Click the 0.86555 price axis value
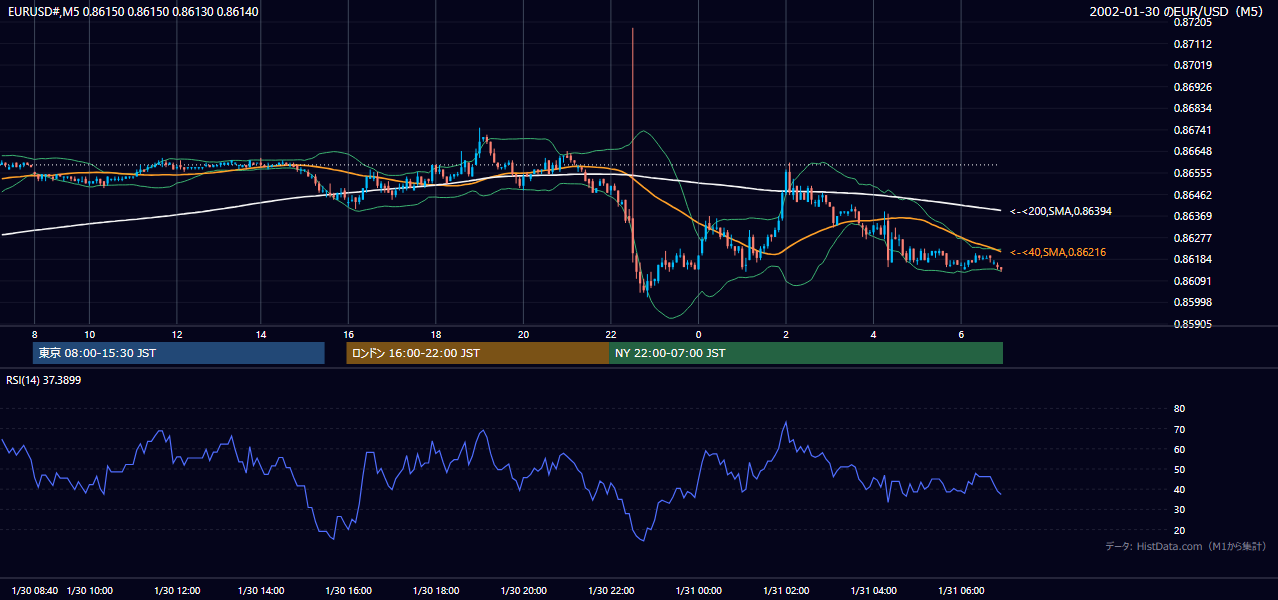Screen dimensions: 1278x600 [x=1192, y=173]
